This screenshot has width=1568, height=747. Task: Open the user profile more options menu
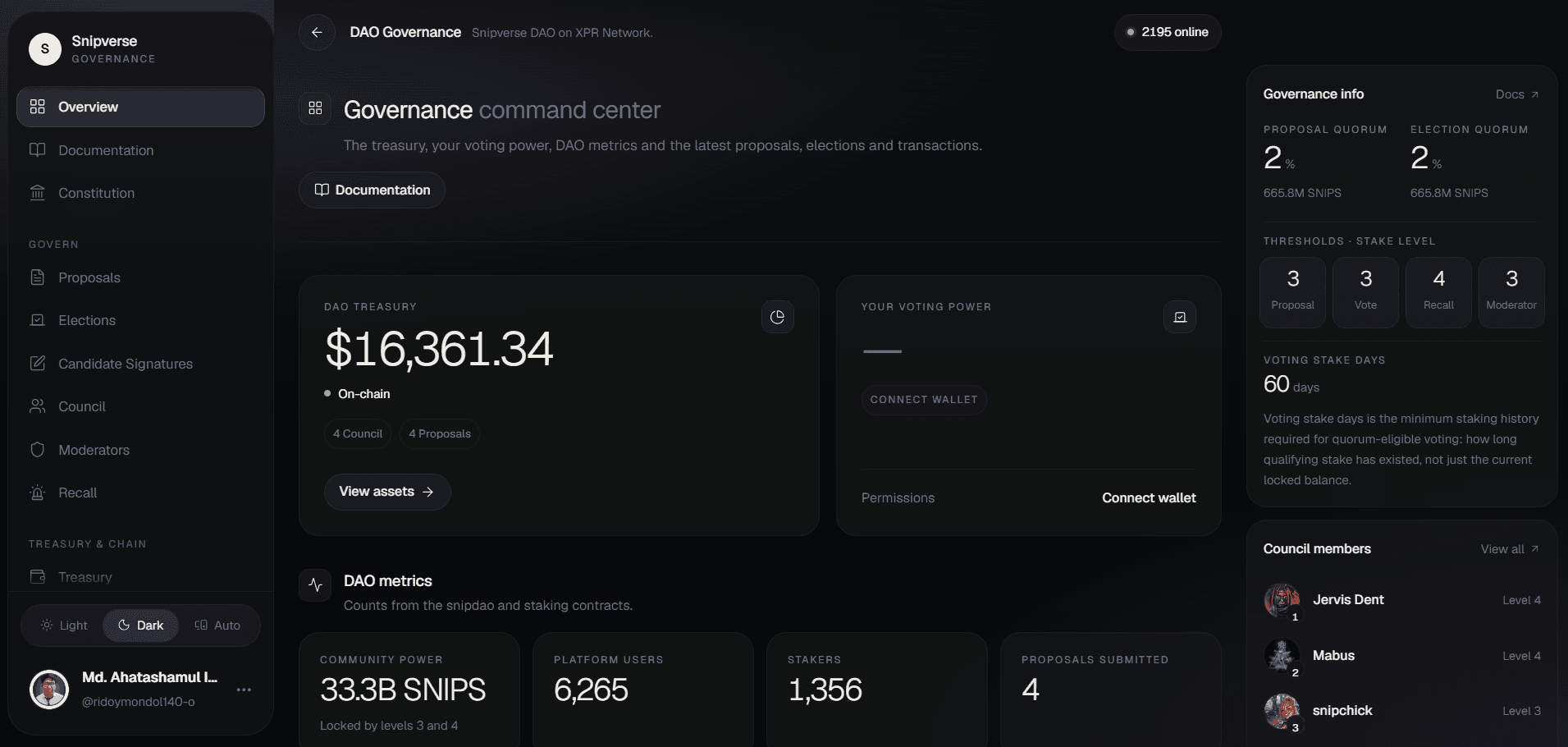click(244, 690)
